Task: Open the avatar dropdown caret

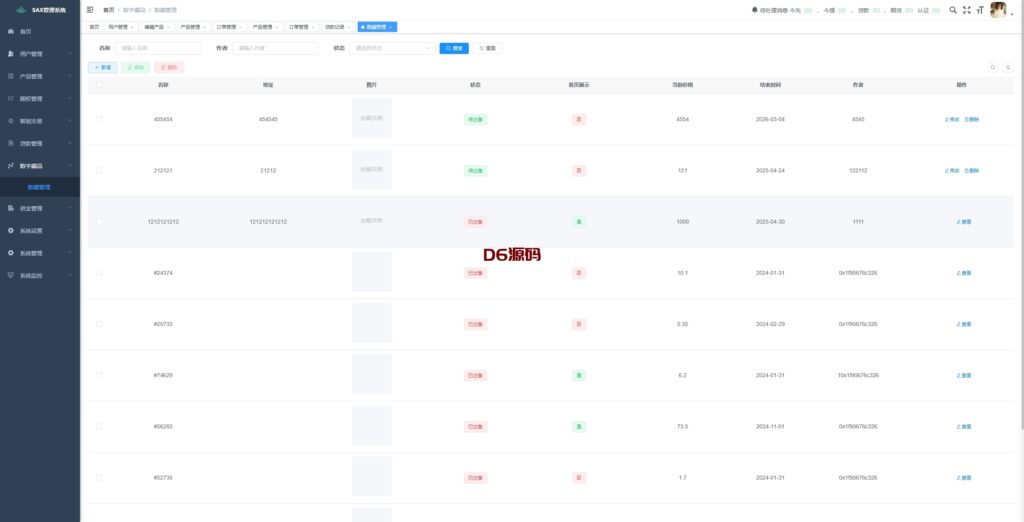Action: pos(1012,14)
